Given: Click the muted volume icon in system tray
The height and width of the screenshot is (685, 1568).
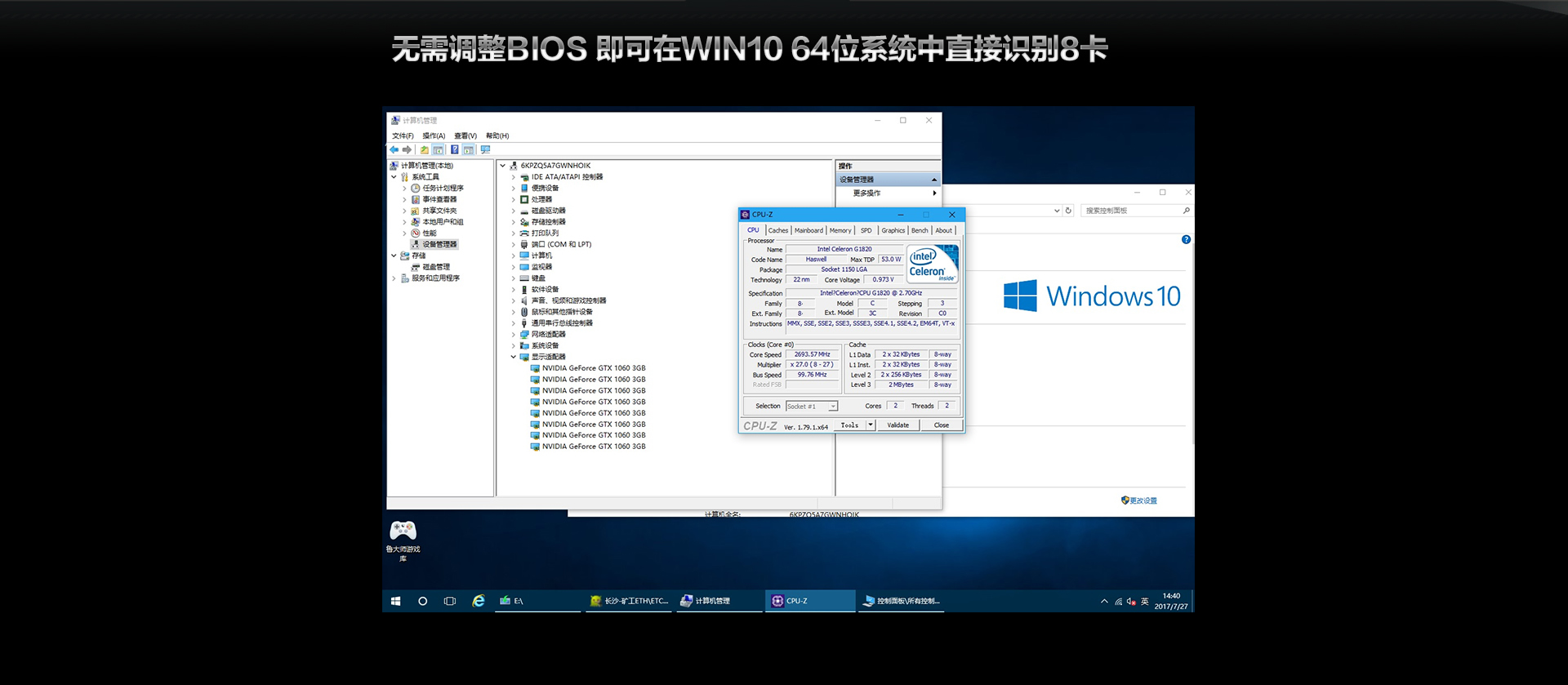Looking at the screenshot, I should pos(1131,602).
